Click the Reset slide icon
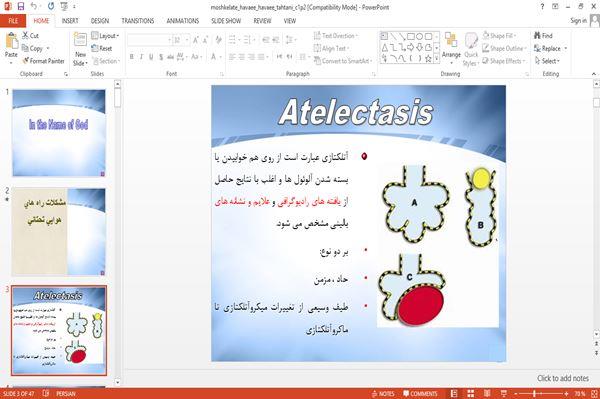Screen dimensions: 600x399 (95, 48)
